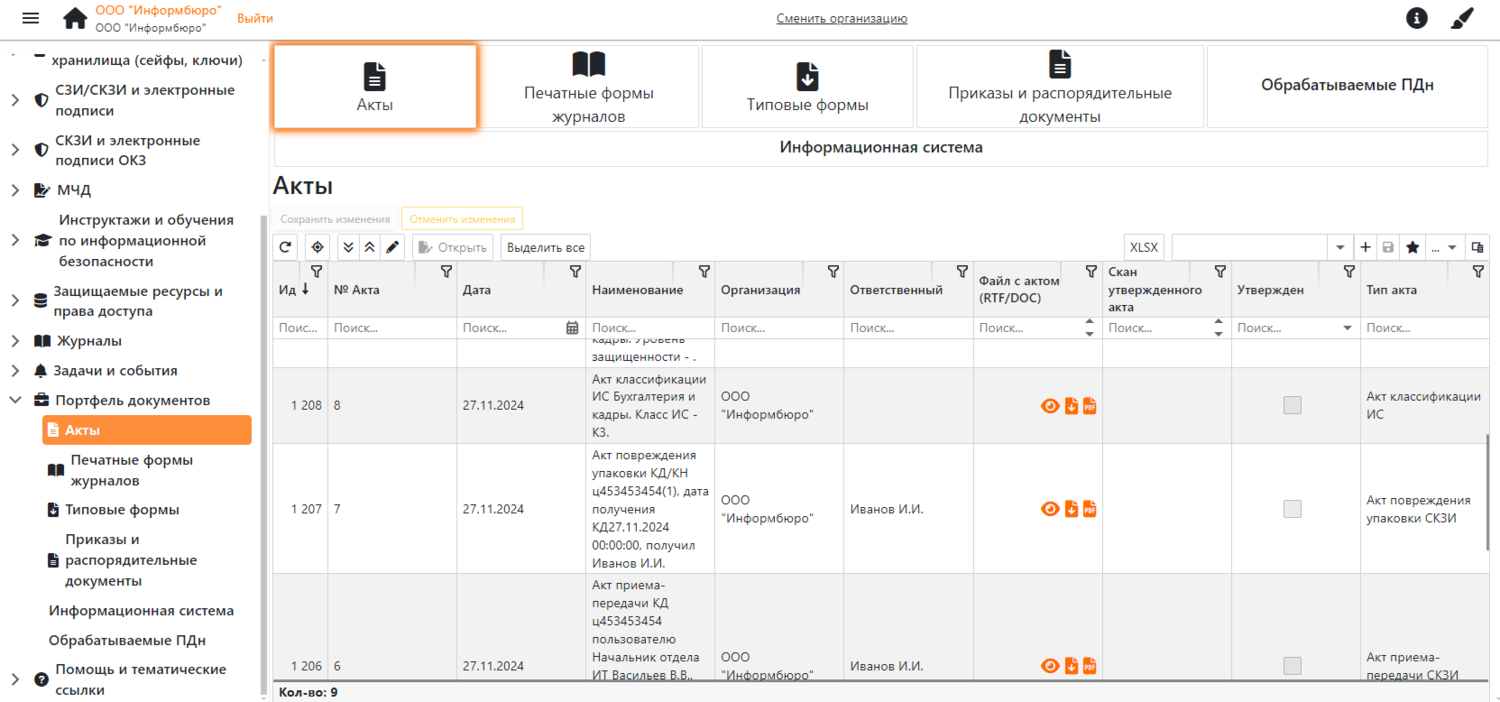Open the info circle icon

tap(1416, 18)
